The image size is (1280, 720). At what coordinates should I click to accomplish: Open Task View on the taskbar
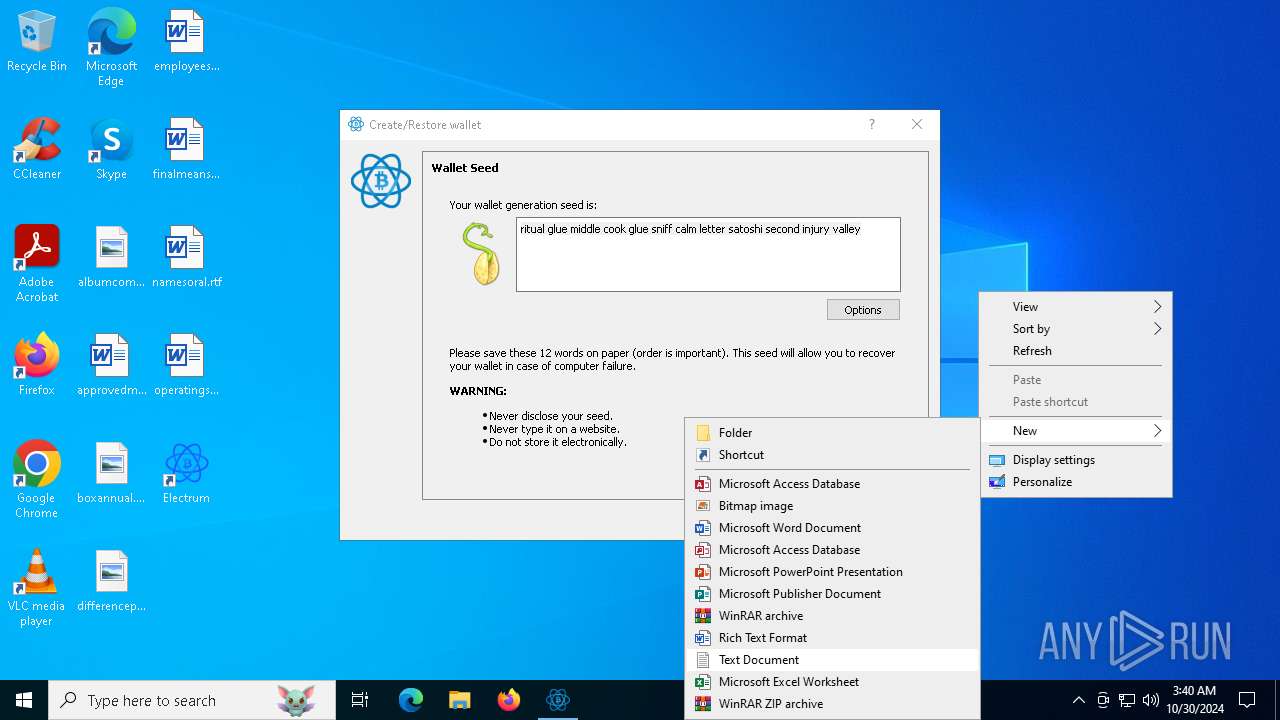(360, 700)
